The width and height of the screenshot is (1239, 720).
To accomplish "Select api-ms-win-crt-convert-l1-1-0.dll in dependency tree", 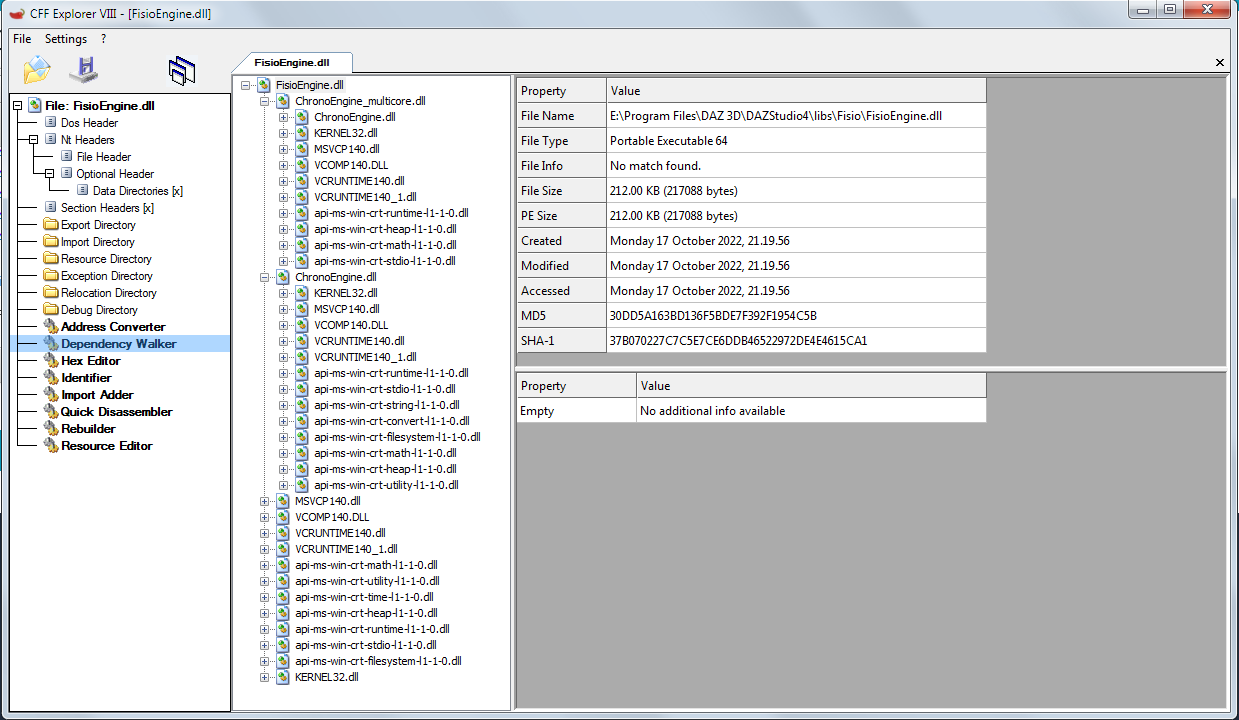I will point(391,421).
